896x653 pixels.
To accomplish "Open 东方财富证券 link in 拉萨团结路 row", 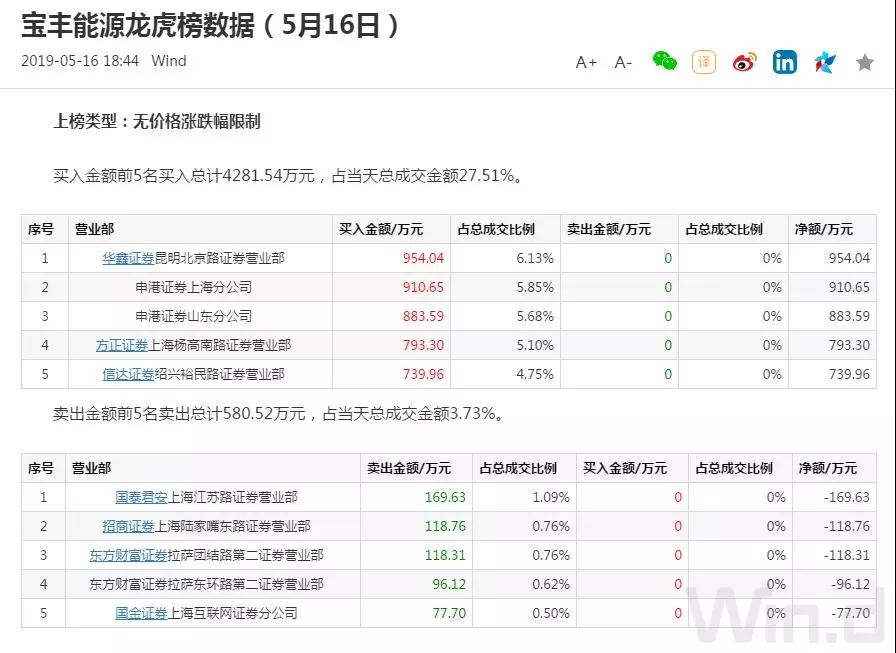I will pos(128,555).
